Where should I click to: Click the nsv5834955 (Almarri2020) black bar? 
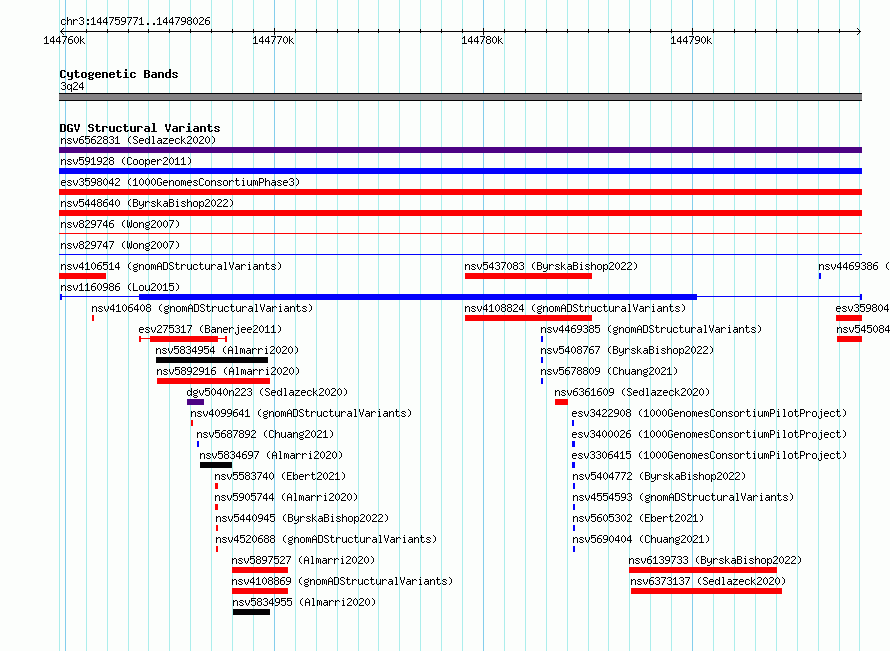coord(251,612)
